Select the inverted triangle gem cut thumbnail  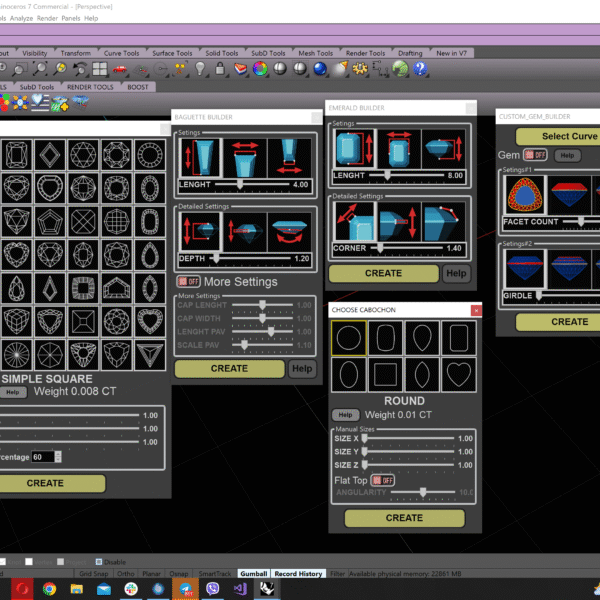(150, 355)
